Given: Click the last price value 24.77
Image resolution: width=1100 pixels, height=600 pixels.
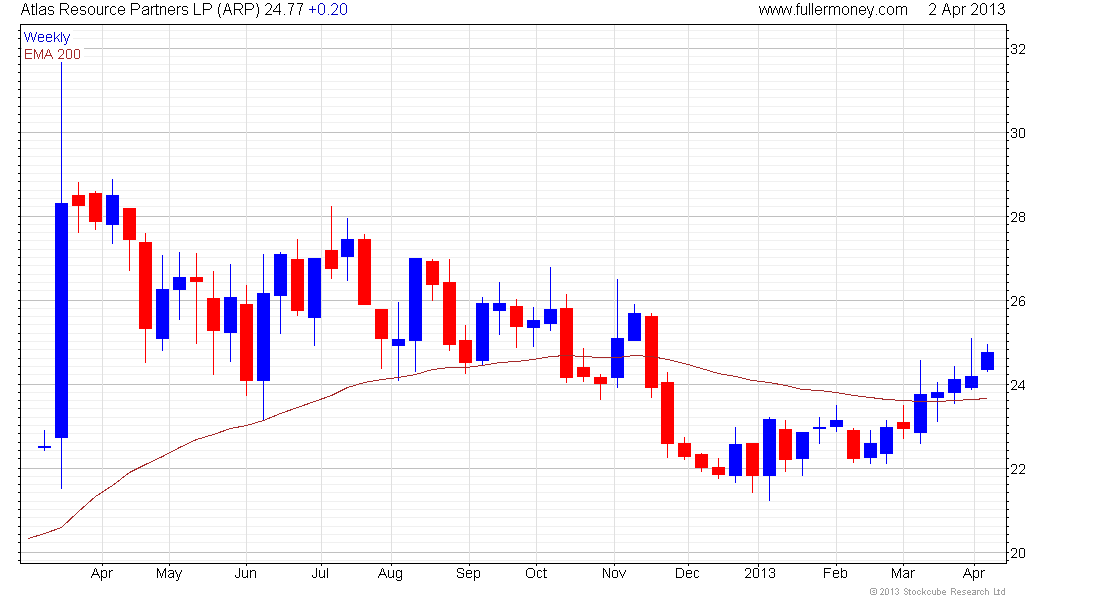Looking at the screenshot, I should (x=283, y=10).
